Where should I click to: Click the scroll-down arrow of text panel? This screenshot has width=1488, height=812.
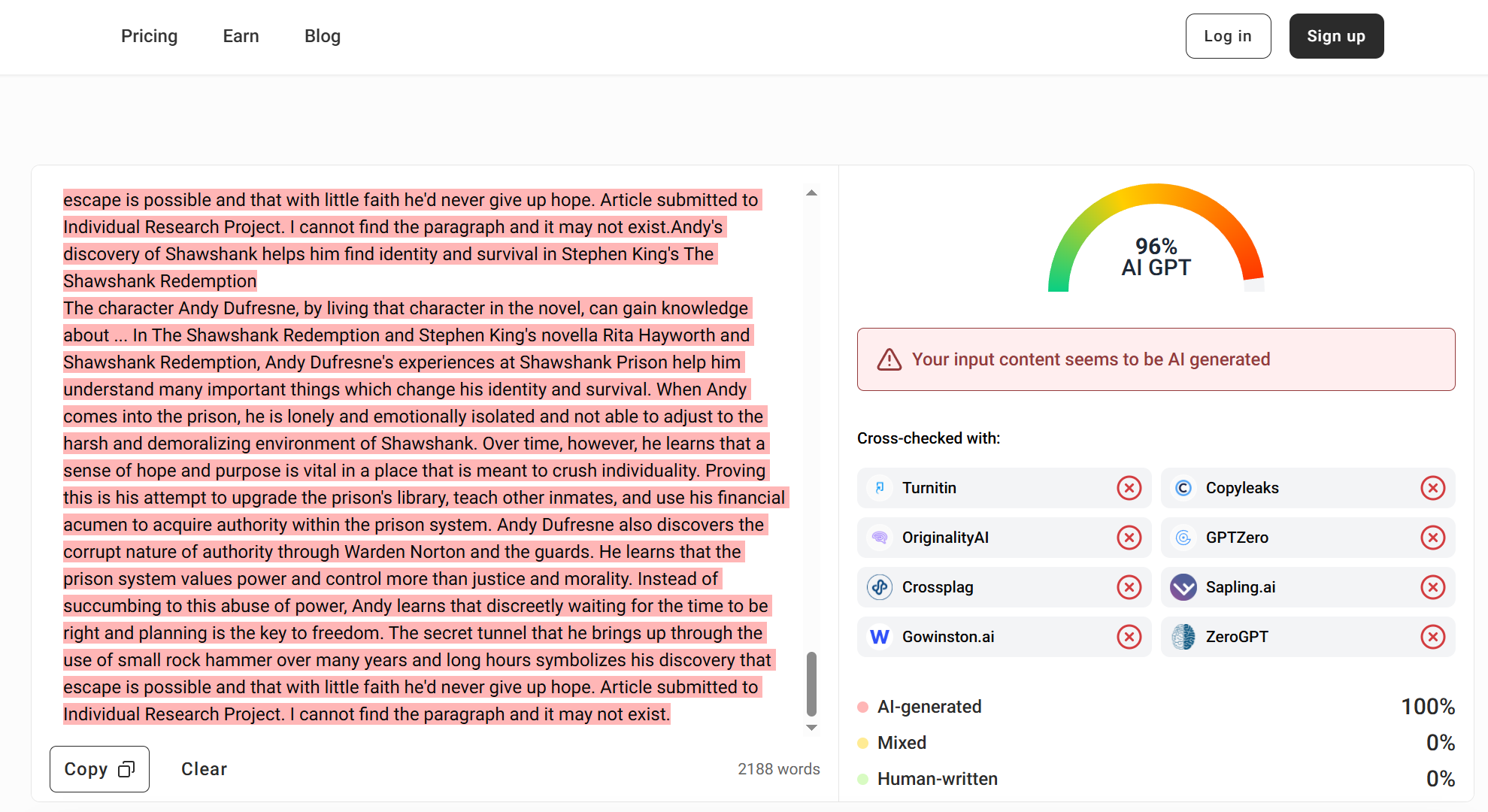pyautogui.click(x=811, y=727)
